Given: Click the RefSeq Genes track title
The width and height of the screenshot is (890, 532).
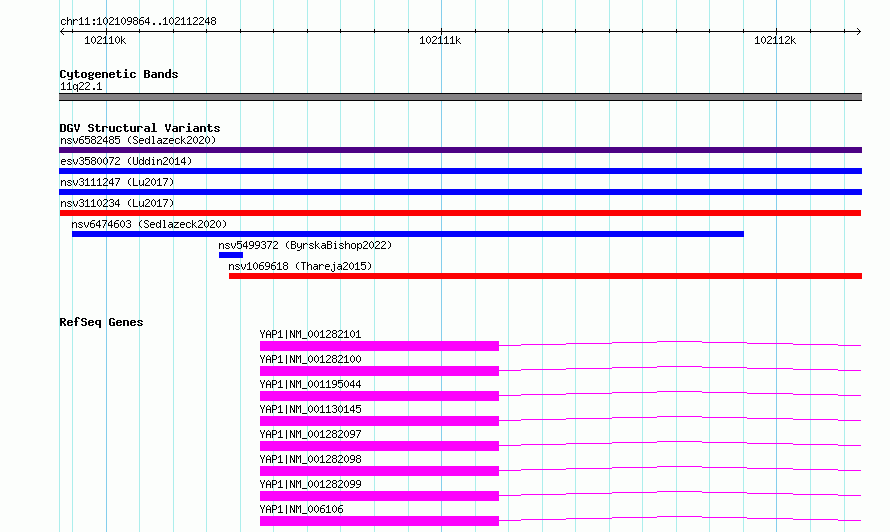Looking at the screenshot, I should [x=101, y=322].
